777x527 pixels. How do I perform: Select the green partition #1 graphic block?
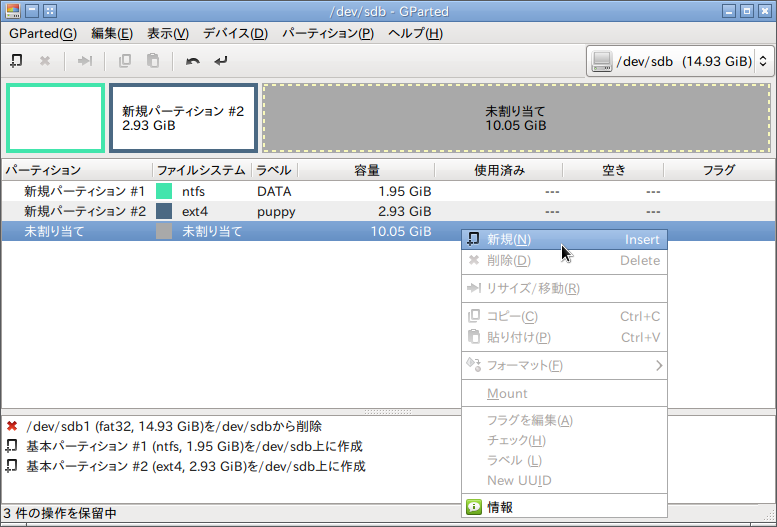pyautogui.click(x=56, y=118)
